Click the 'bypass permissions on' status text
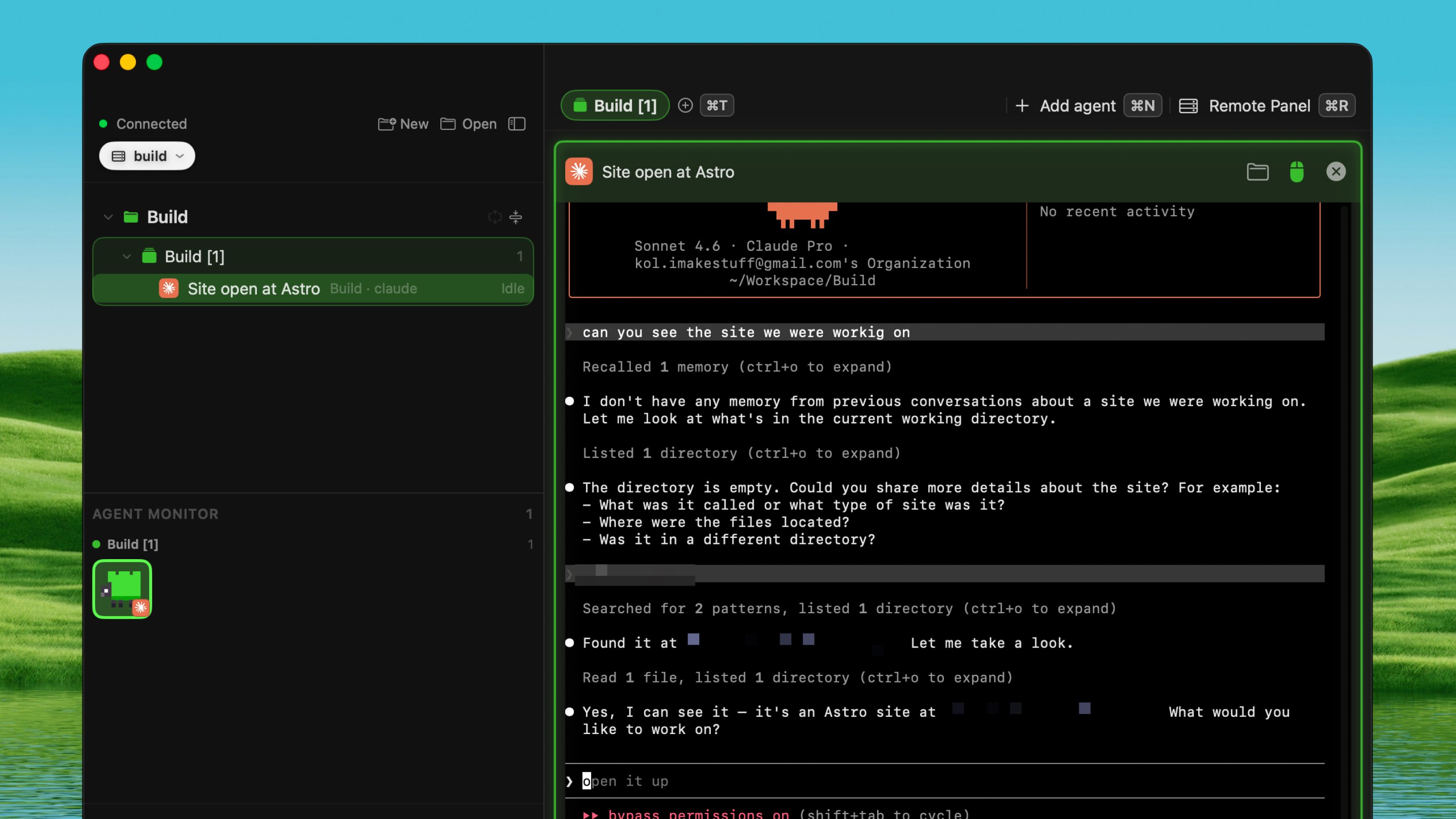 pyautogui.click(x=699, y=813)
